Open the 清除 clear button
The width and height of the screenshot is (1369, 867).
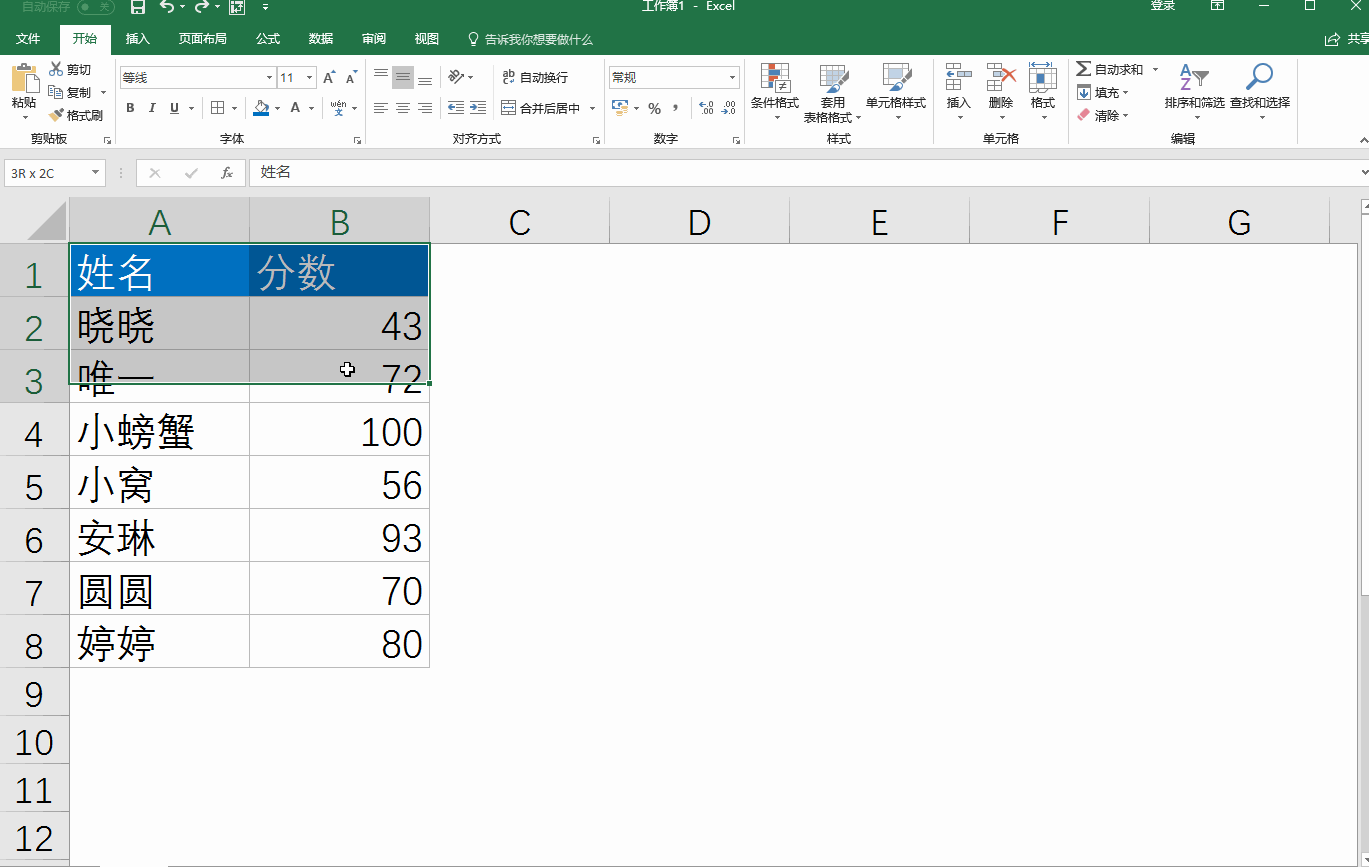coord(1103,115)
